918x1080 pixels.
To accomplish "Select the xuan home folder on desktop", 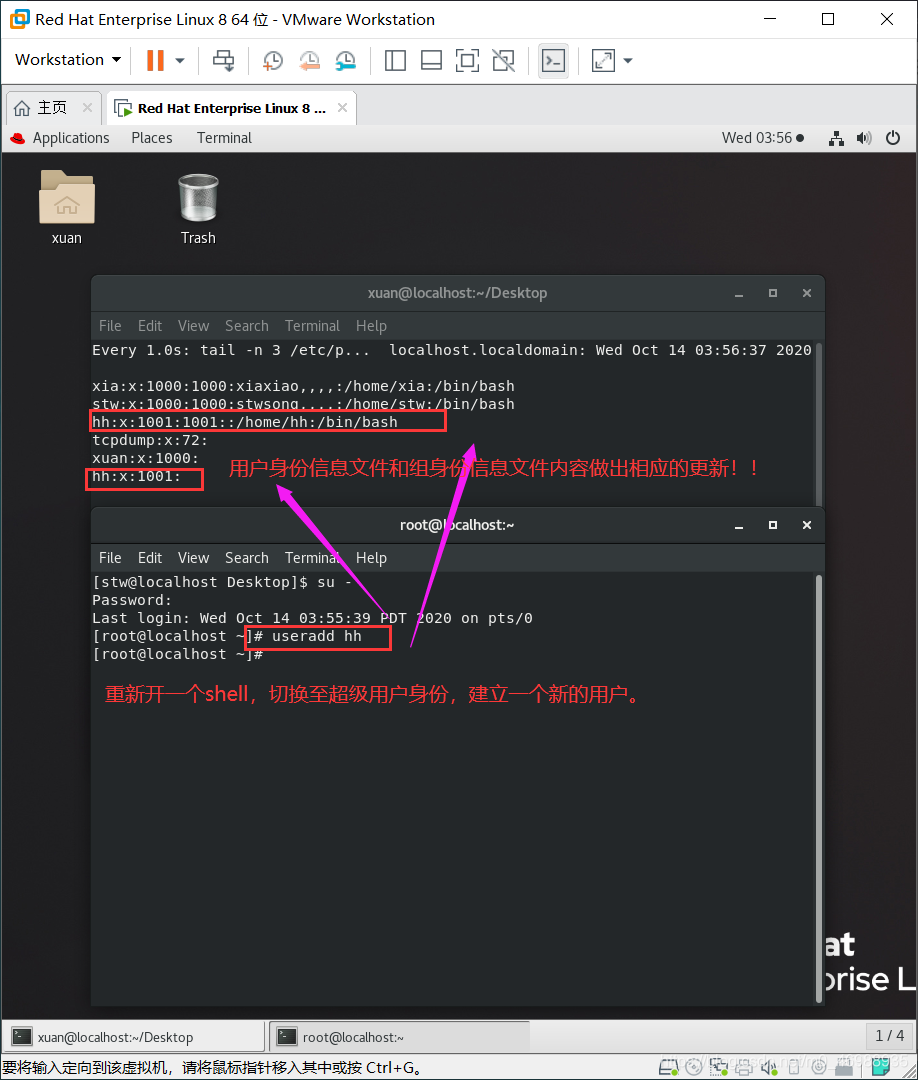I will point(66,208).
